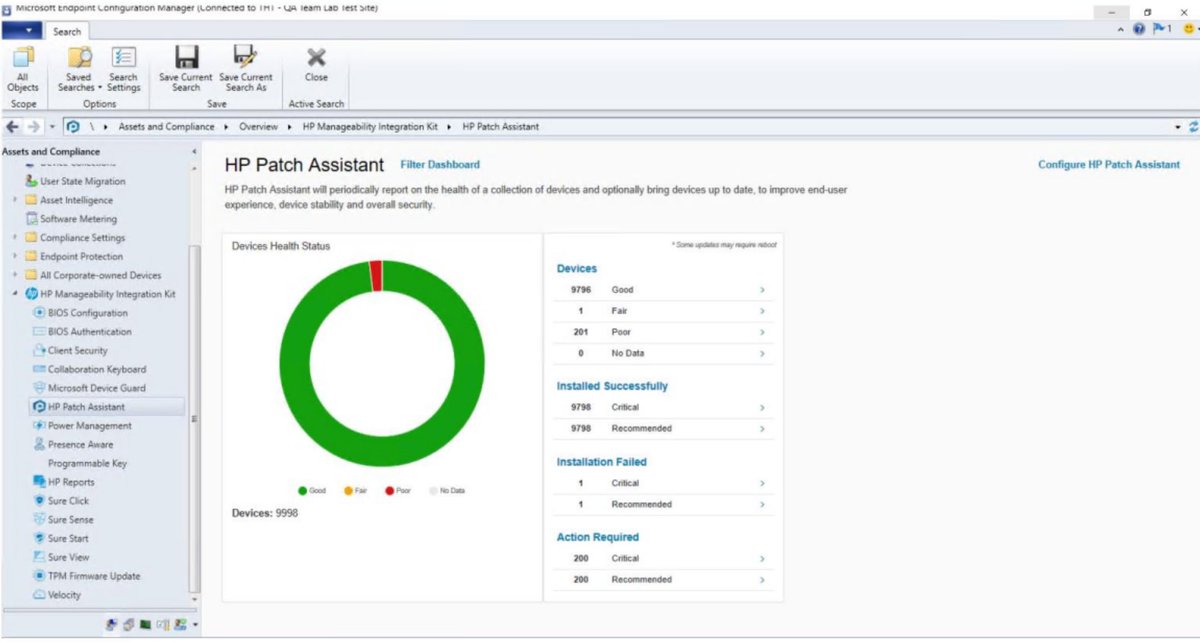Screen dimensions: 1200x642
Task: Open Installation Failed Recommended row chevron
Action: [x=762, y=505]
